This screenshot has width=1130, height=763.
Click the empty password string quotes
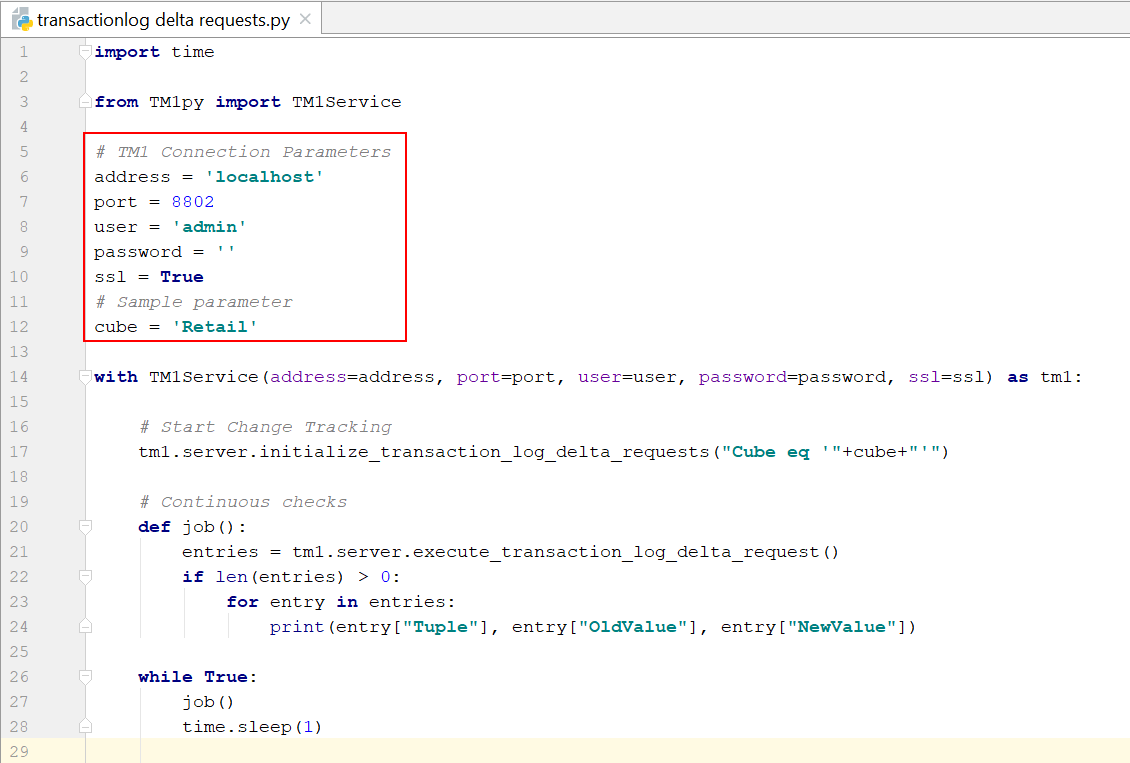tap(226, 251)
